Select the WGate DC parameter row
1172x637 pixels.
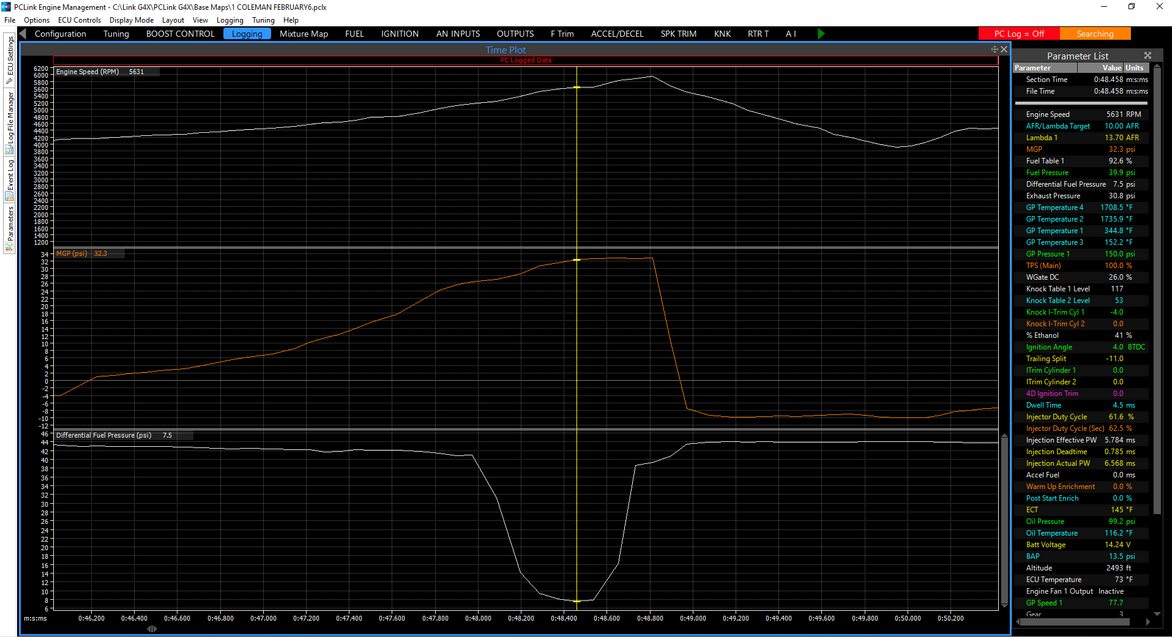tap(1081, 277)
